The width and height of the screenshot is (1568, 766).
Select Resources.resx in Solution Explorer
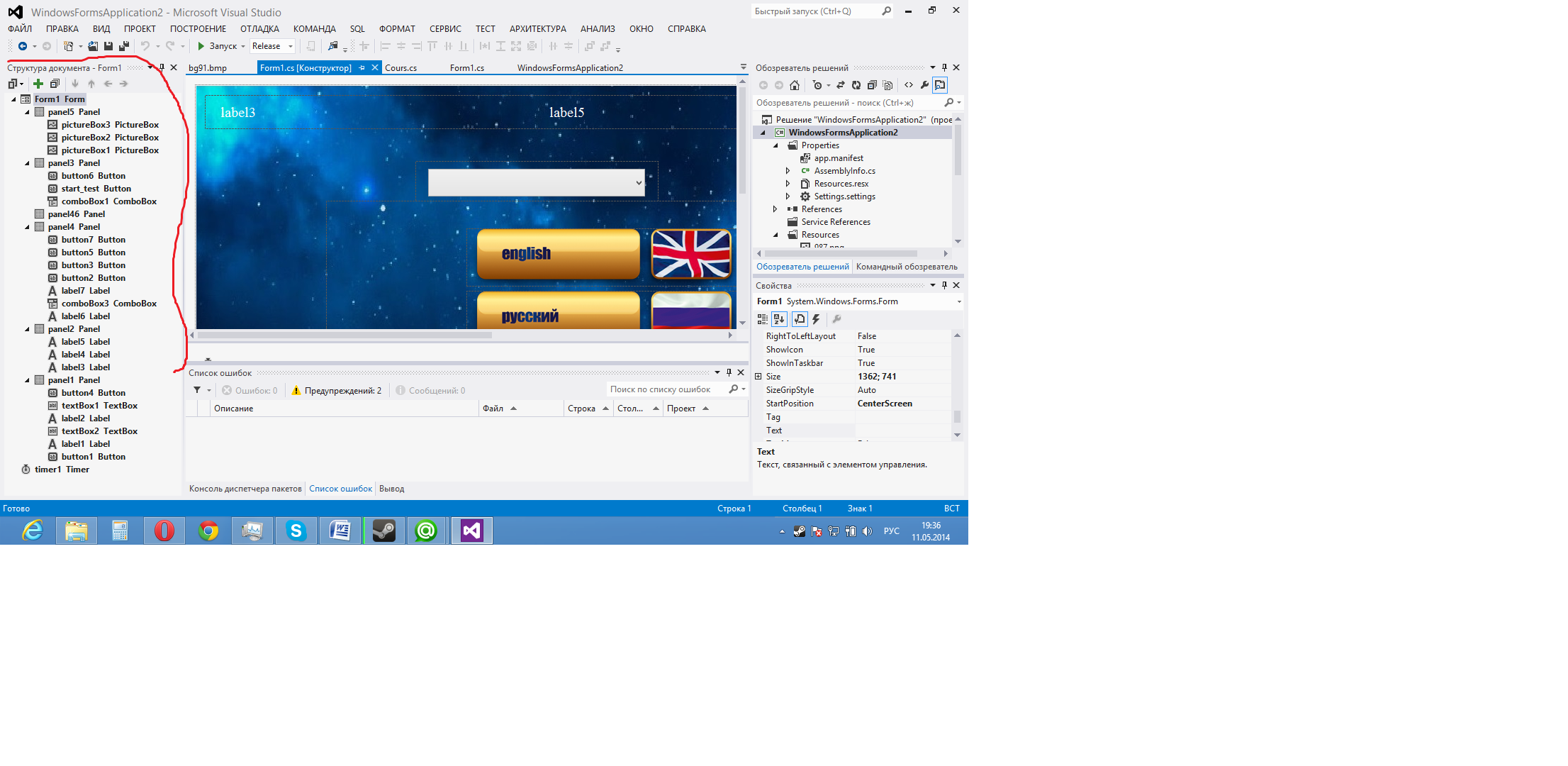click(841, 184)
